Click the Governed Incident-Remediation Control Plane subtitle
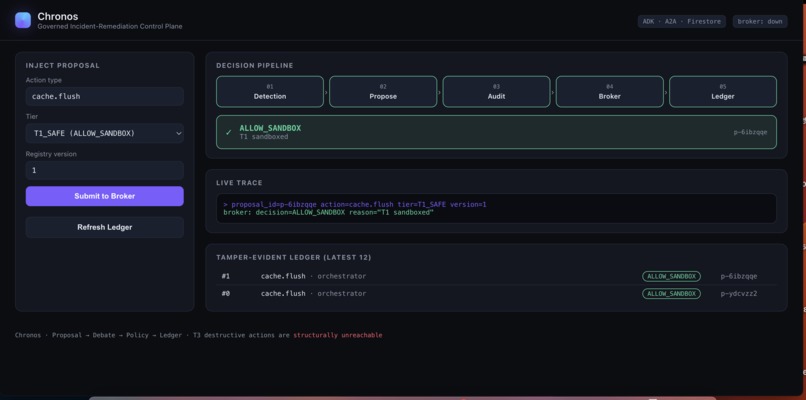The image size is (806, 400). pyautogui.click(x=109, y=26)
